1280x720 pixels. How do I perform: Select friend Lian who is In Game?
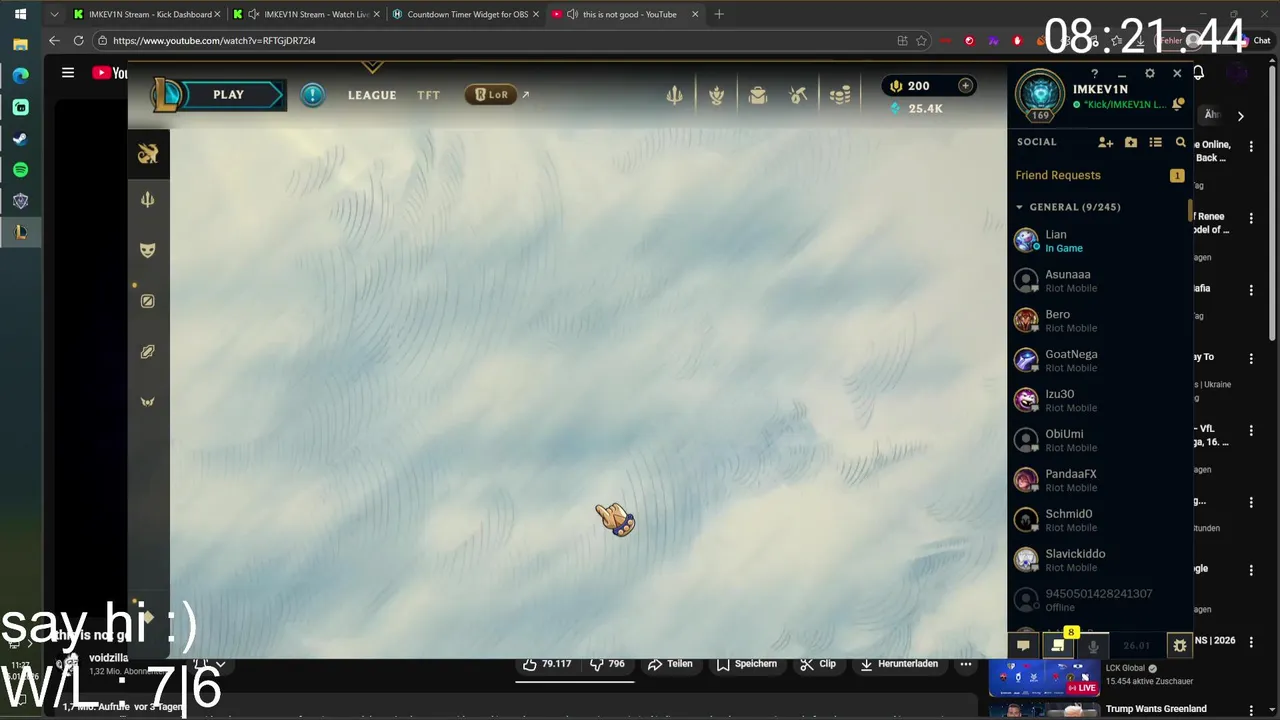[x=1099, y=241]
